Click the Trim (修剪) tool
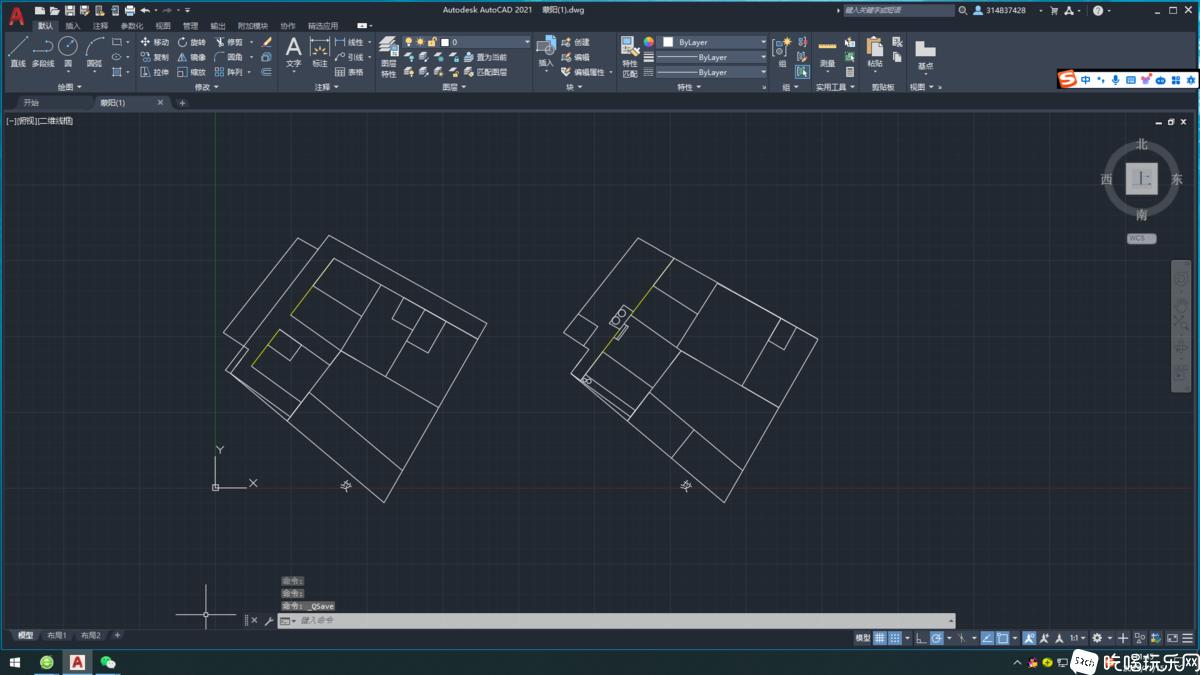 pos(228,42)
